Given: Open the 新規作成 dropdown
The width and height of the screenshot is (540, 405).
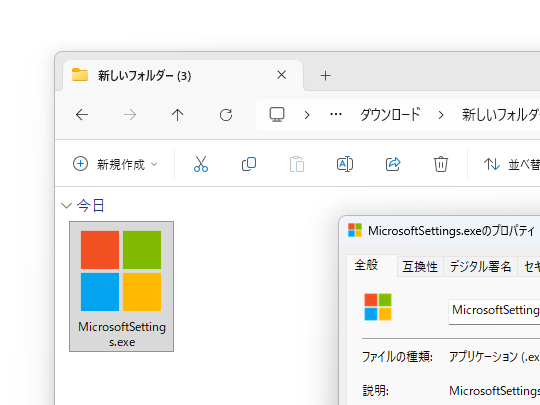Looking at the screenshot, I should (115, 164).
